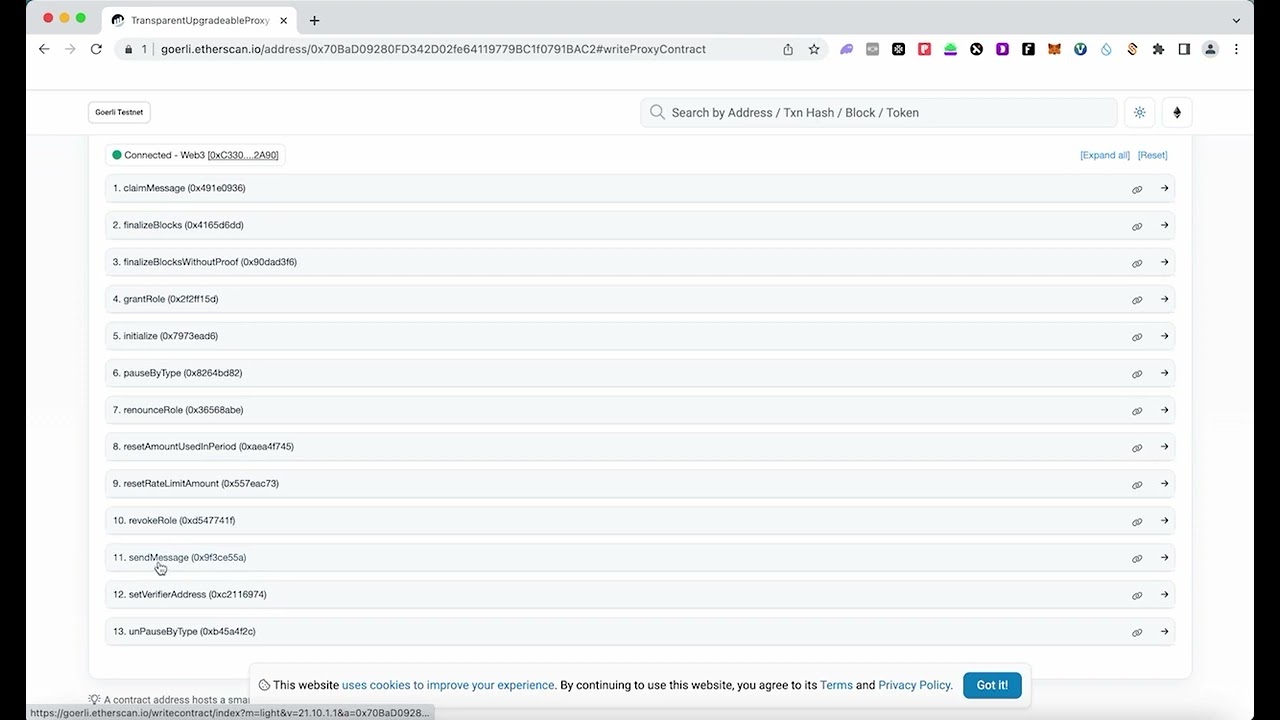Open the Privacy Policy link
1280x720 pixels.
coord(914,685)
